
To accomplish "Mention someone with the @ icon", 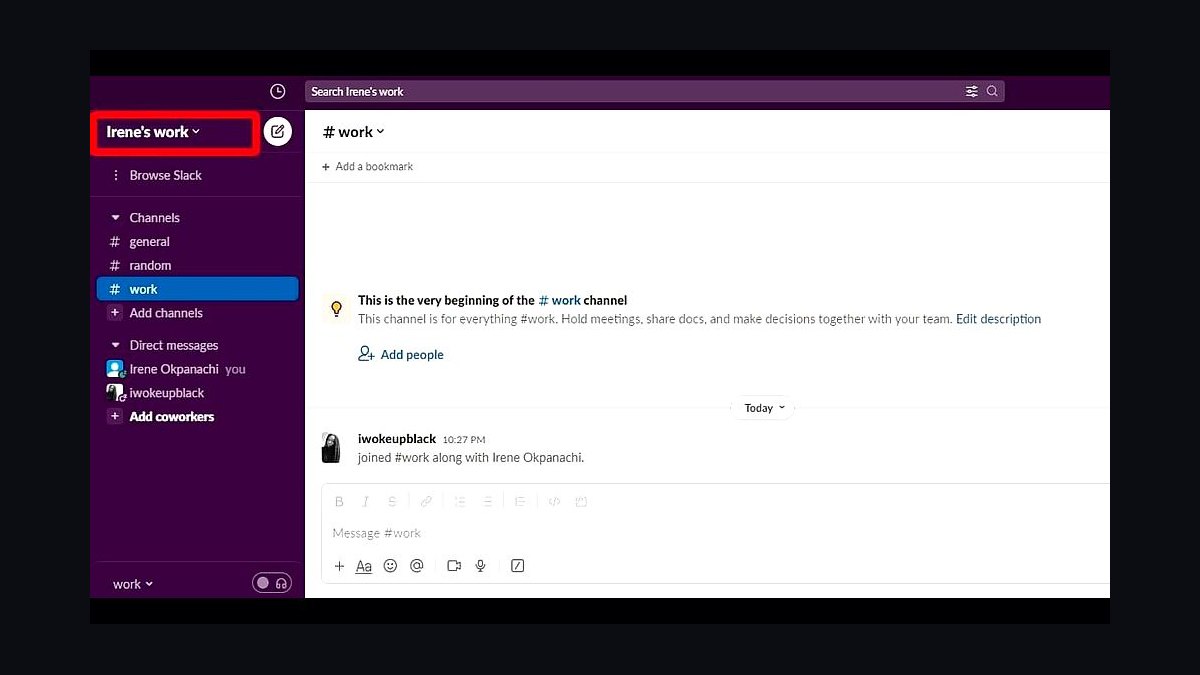I will coord(417,566).
